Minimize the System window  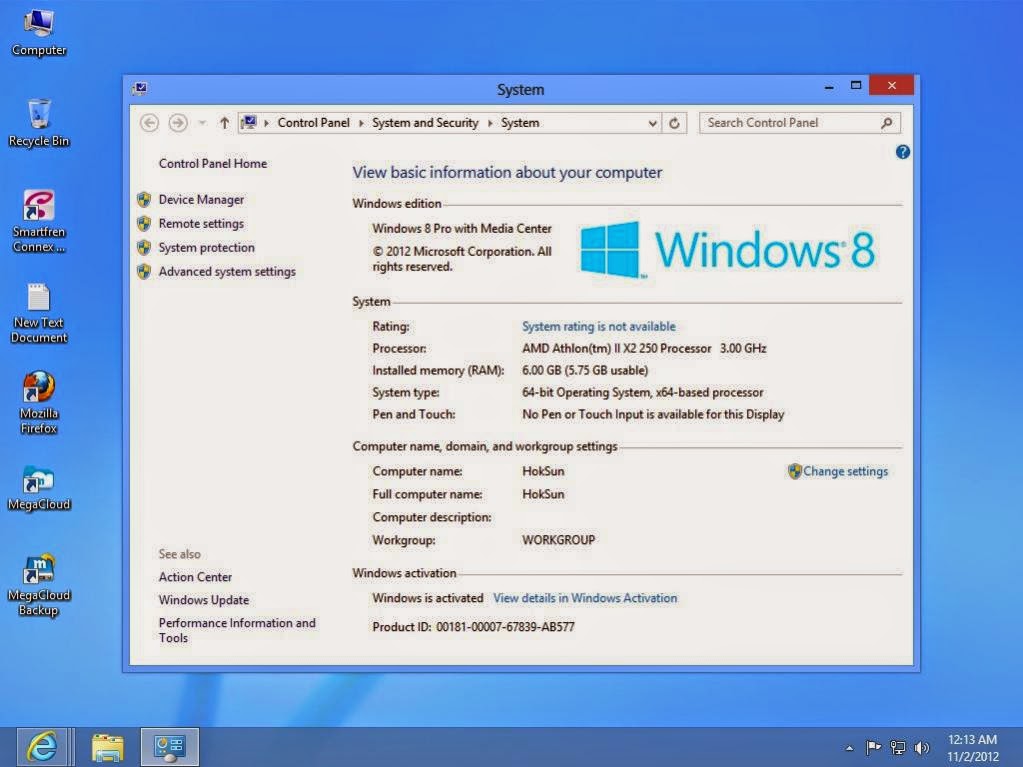click(829, 86)
